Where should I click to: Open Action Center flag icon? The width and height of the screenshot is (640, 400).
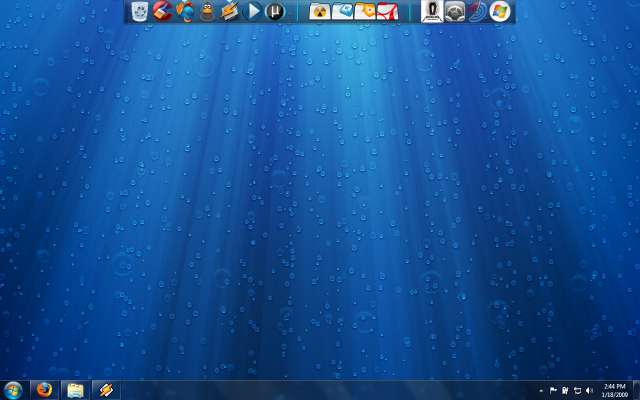553,391
